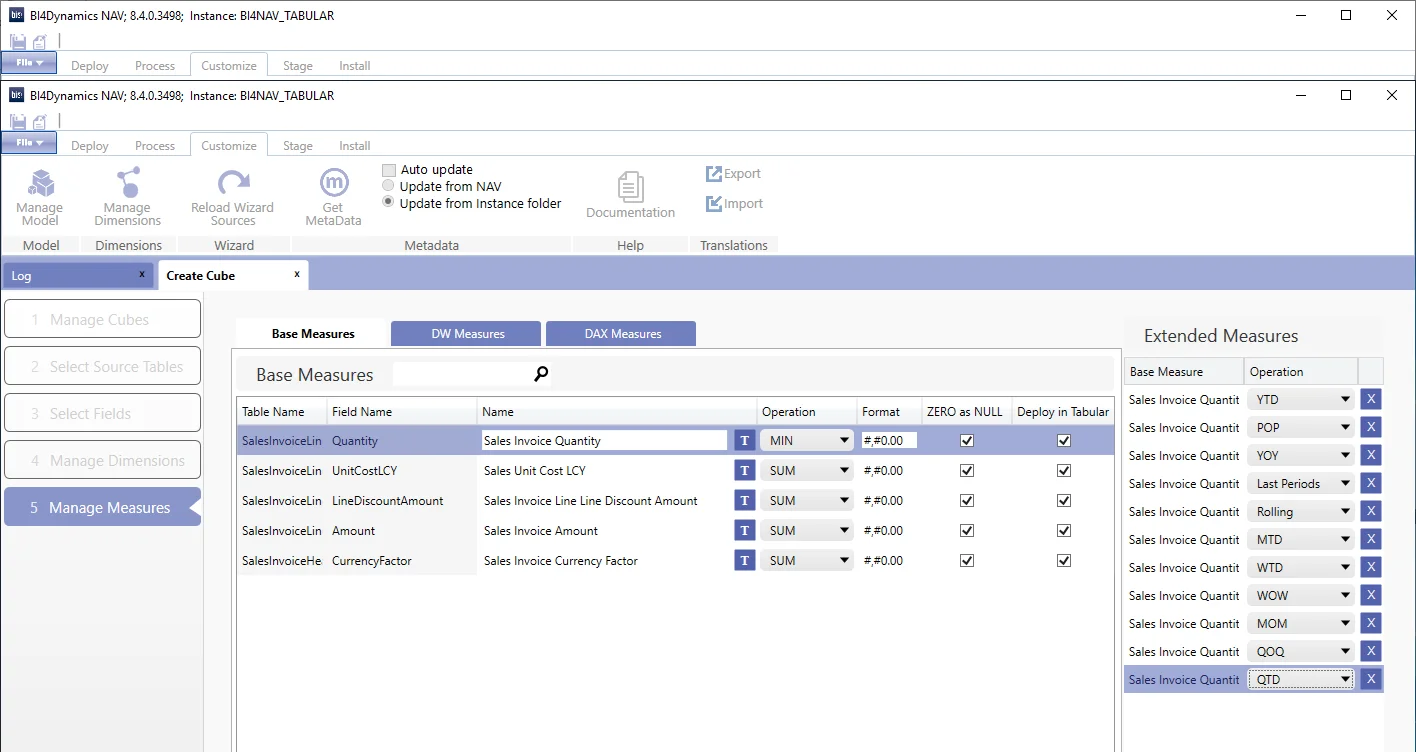Switch to the DW Measures tab
Image resolution: width=1416 pixels, height=752 pixels.
[467, 334]
